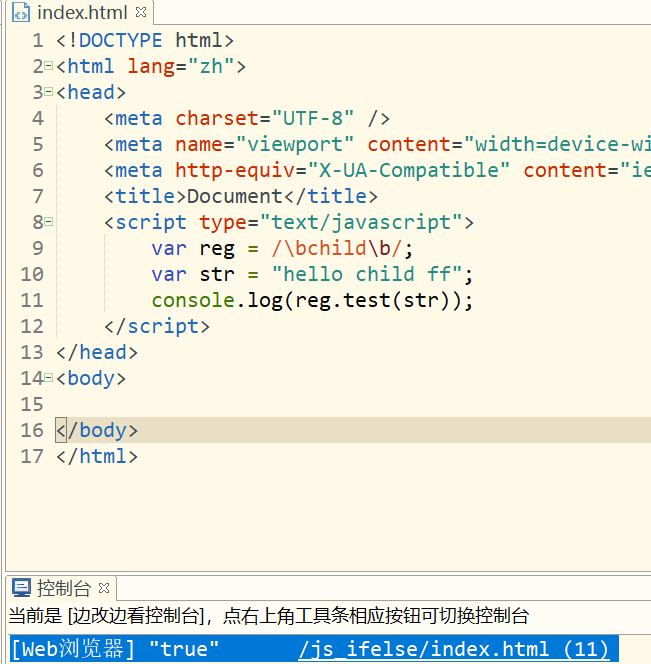Click the Document title text
Image resolution: width=651 pixels, height=664 pixels.
click(235, 196)
